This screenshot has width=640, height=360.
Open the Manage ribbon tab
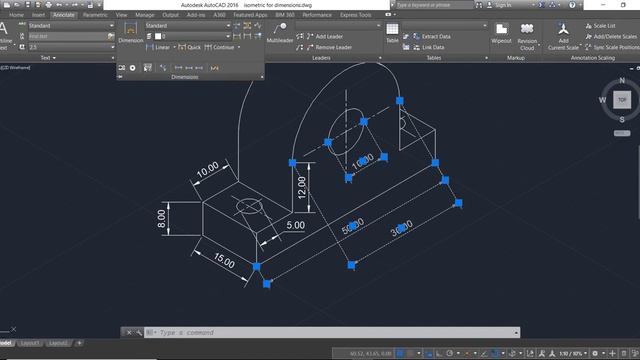144,15
